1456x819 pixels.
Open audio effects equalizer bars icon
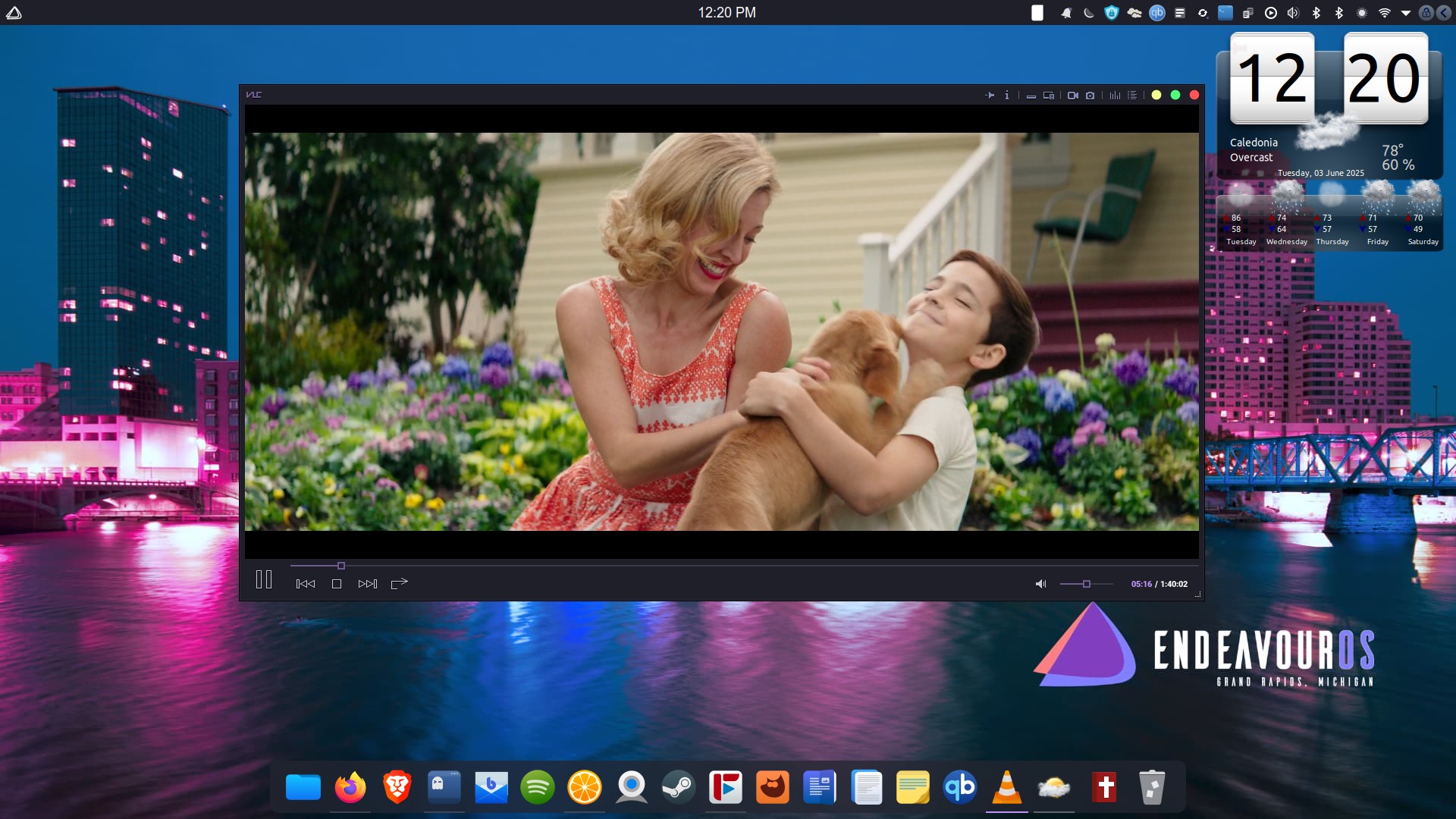coord(1115,96)
